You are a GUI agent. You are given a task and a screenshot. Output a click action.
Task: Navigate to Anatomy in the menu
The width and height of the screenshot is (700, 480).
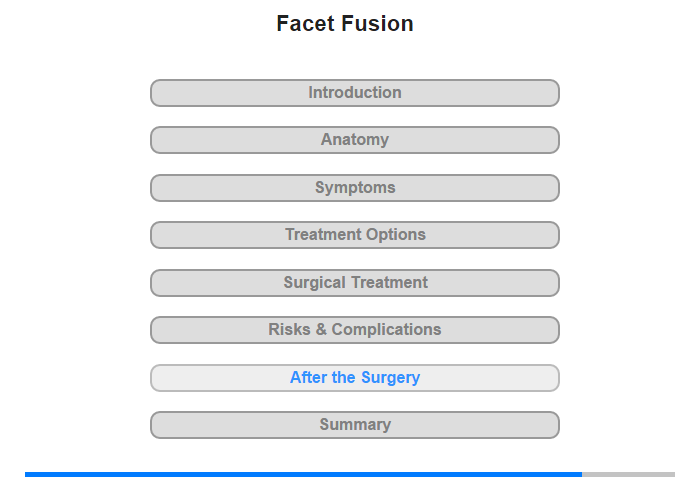tap(355, 140)
